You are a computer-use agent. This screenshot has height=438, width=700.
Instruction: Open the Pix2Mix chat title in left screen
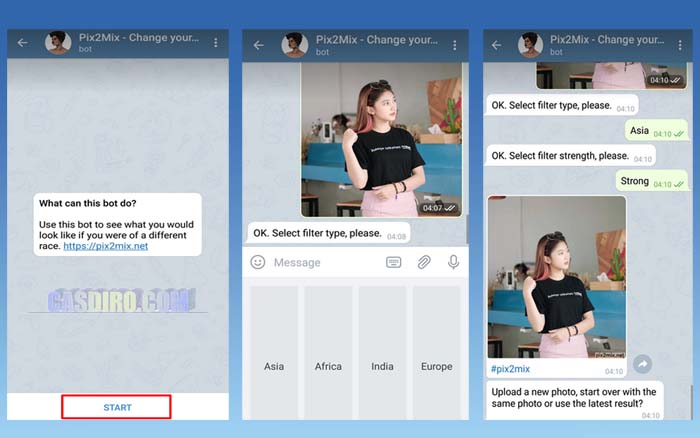point(139,38)
